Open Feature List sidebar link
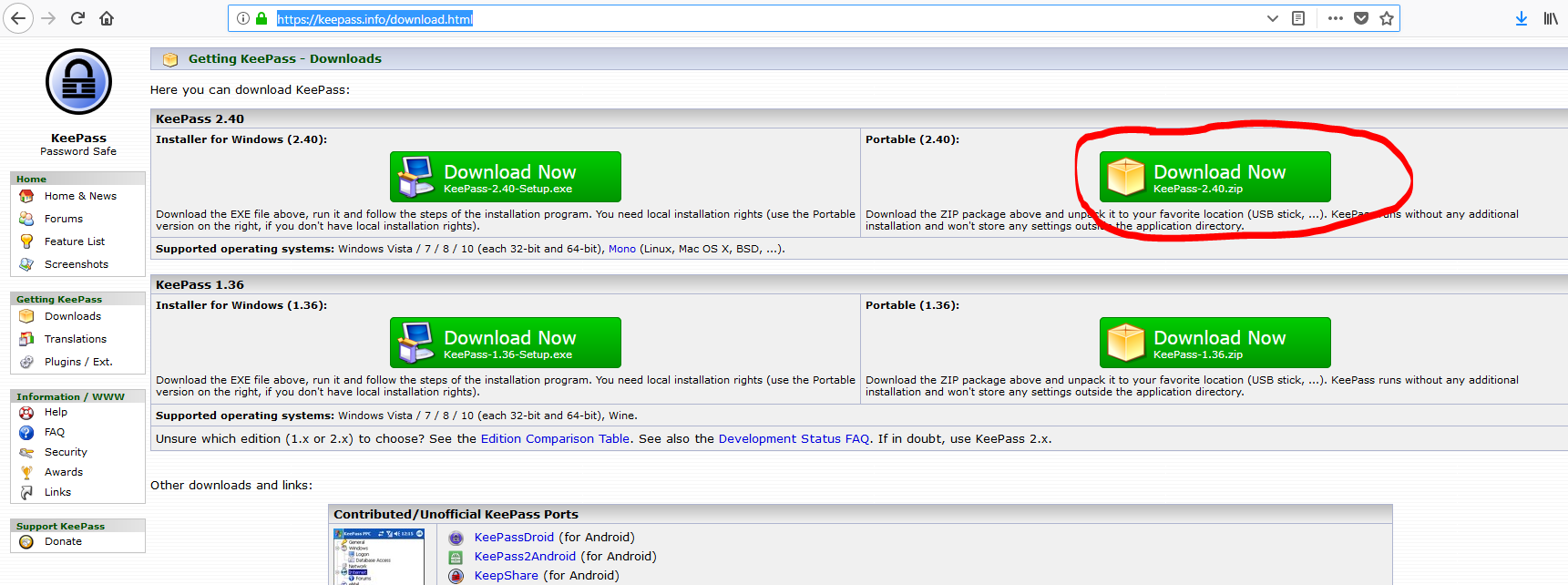The image size is (1568, 585). click(x=75, y=241)
